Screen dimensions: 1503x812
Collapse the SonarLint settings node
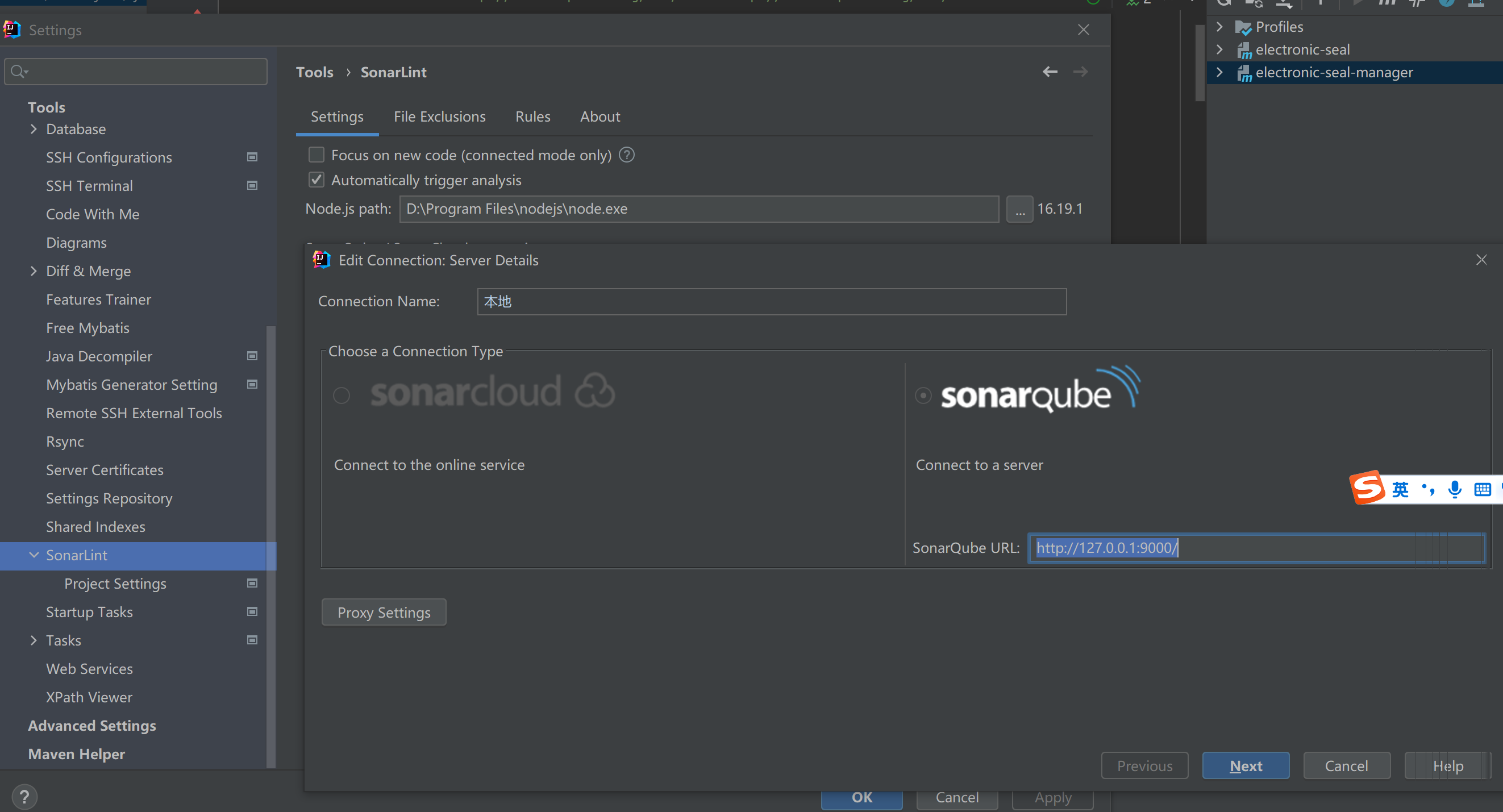click(x=34, y=555)
